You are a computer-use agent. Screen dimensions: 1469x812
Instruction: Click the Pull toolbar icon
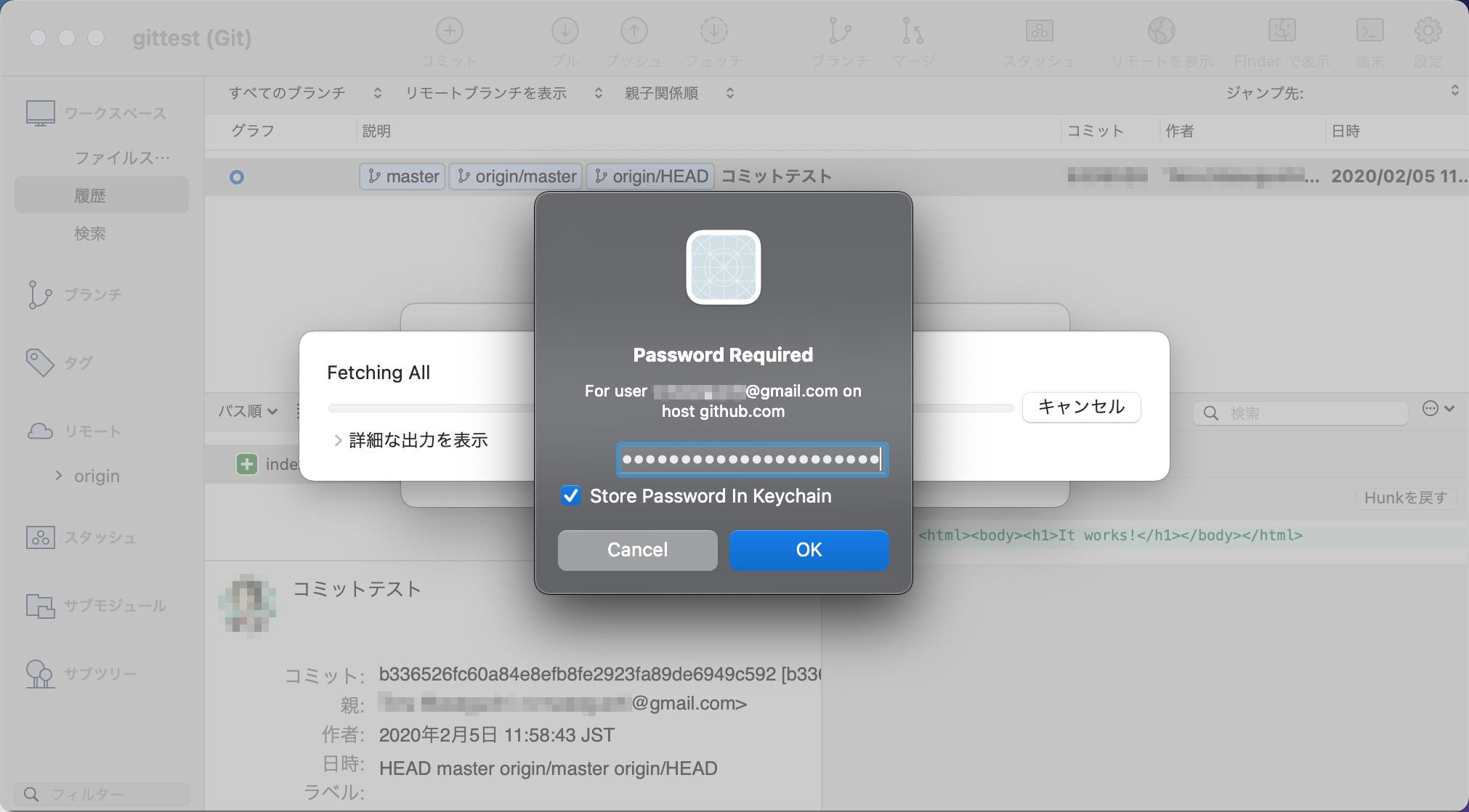click(x=564, y=32)
